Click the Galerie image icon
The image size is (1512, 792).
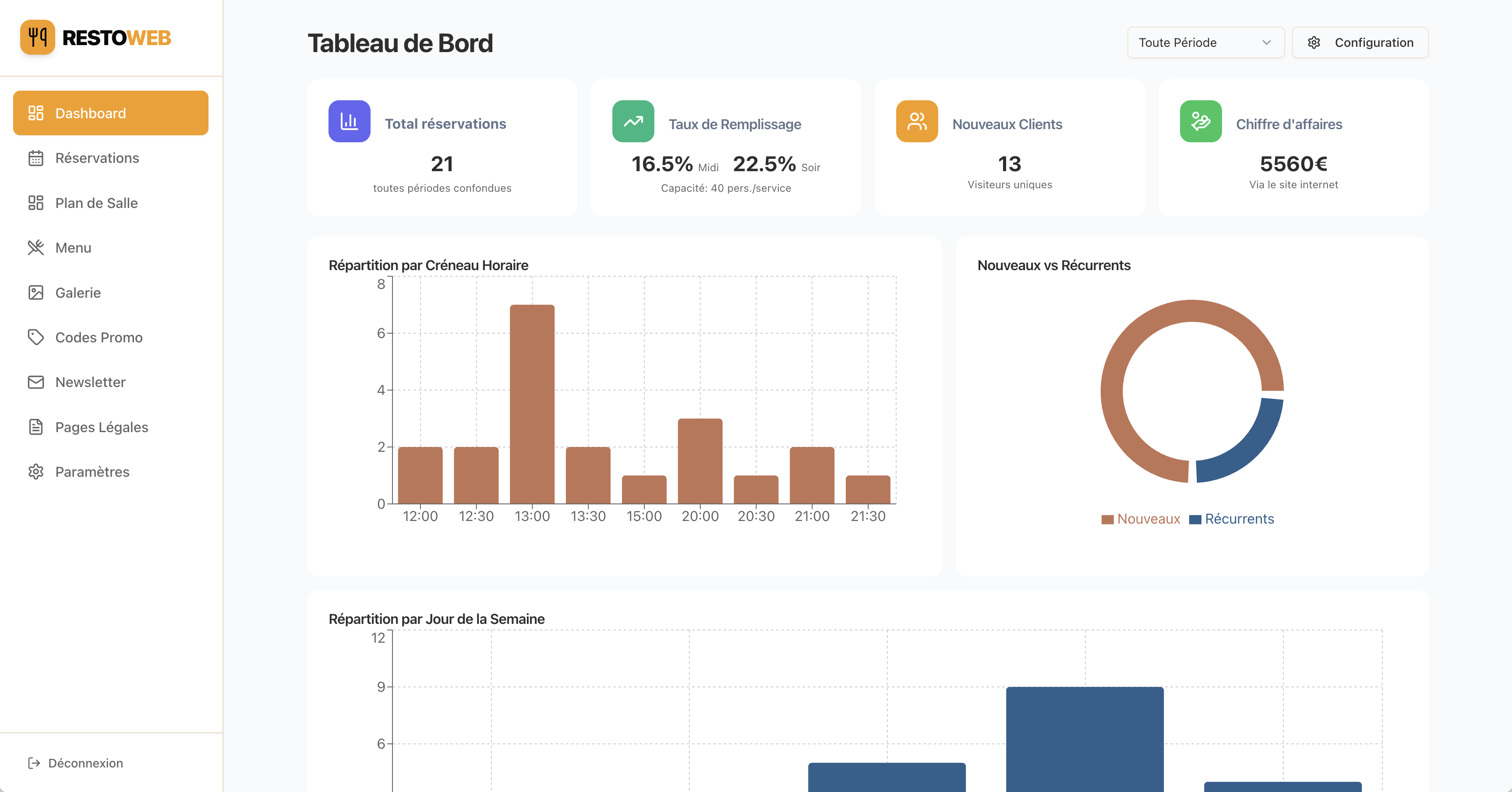(x=36, y=293)
